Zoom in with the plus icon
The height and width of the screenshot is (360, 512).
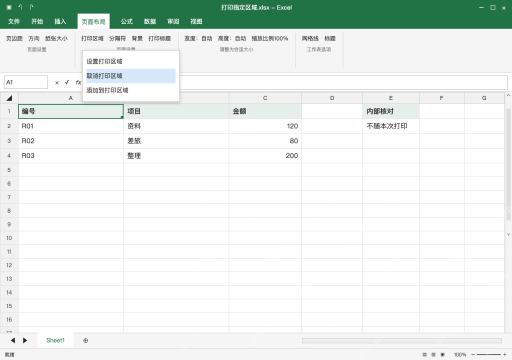(x=505, y=355)
